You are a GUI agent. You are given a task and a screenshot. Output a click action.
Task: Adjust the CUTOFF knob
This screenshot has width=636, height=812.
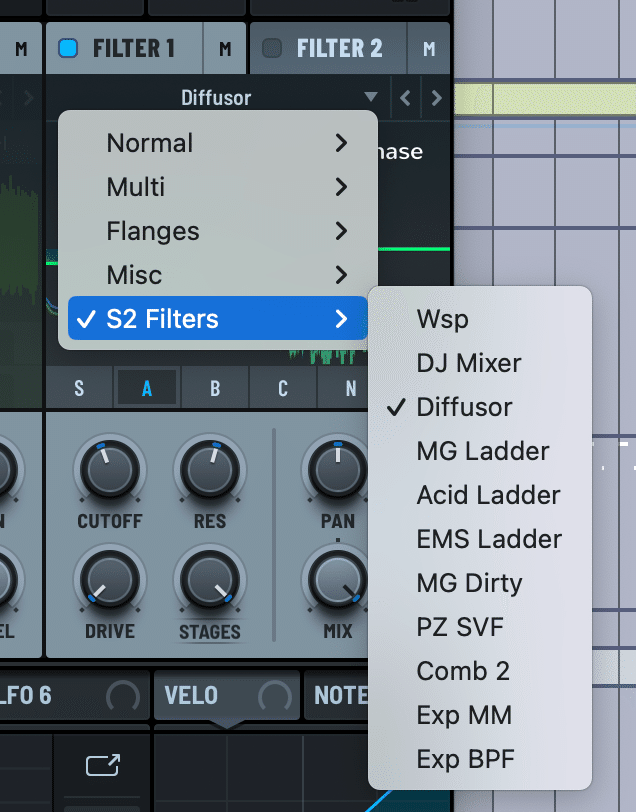109,471
